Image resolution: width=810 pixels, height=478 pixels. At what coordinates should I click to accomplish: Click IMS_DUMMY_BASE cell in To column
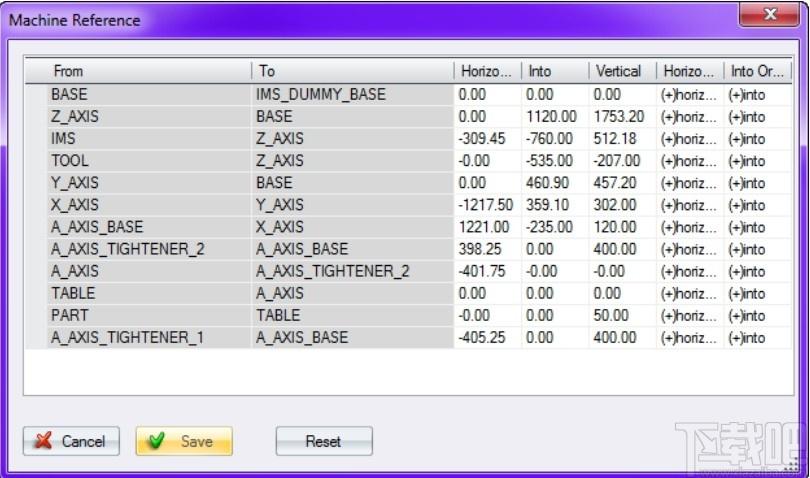click(x=353, y=95)
